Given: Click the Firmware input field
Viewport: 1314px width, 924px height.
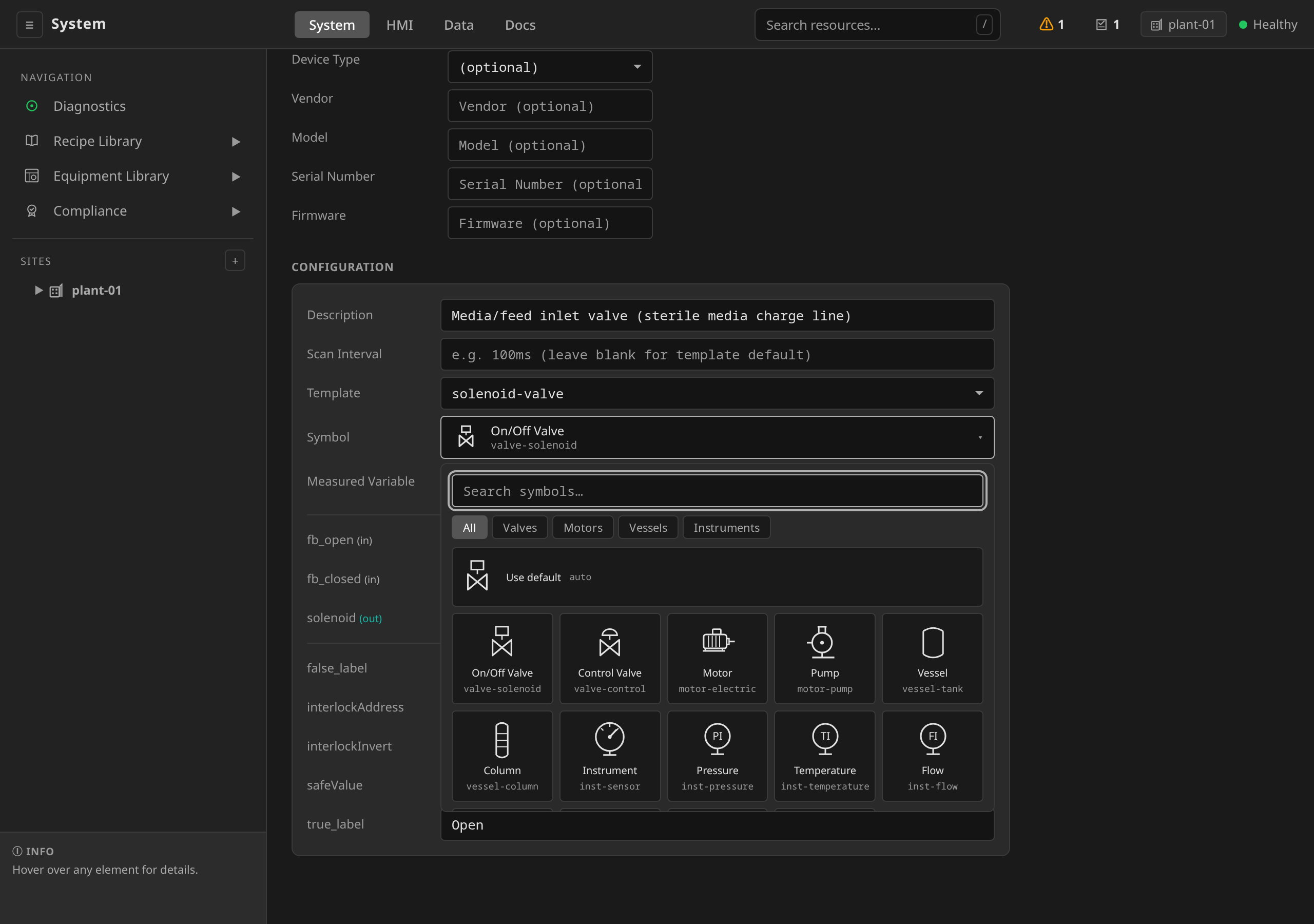Looking at the screenshot, I should [x=550, y=223].
